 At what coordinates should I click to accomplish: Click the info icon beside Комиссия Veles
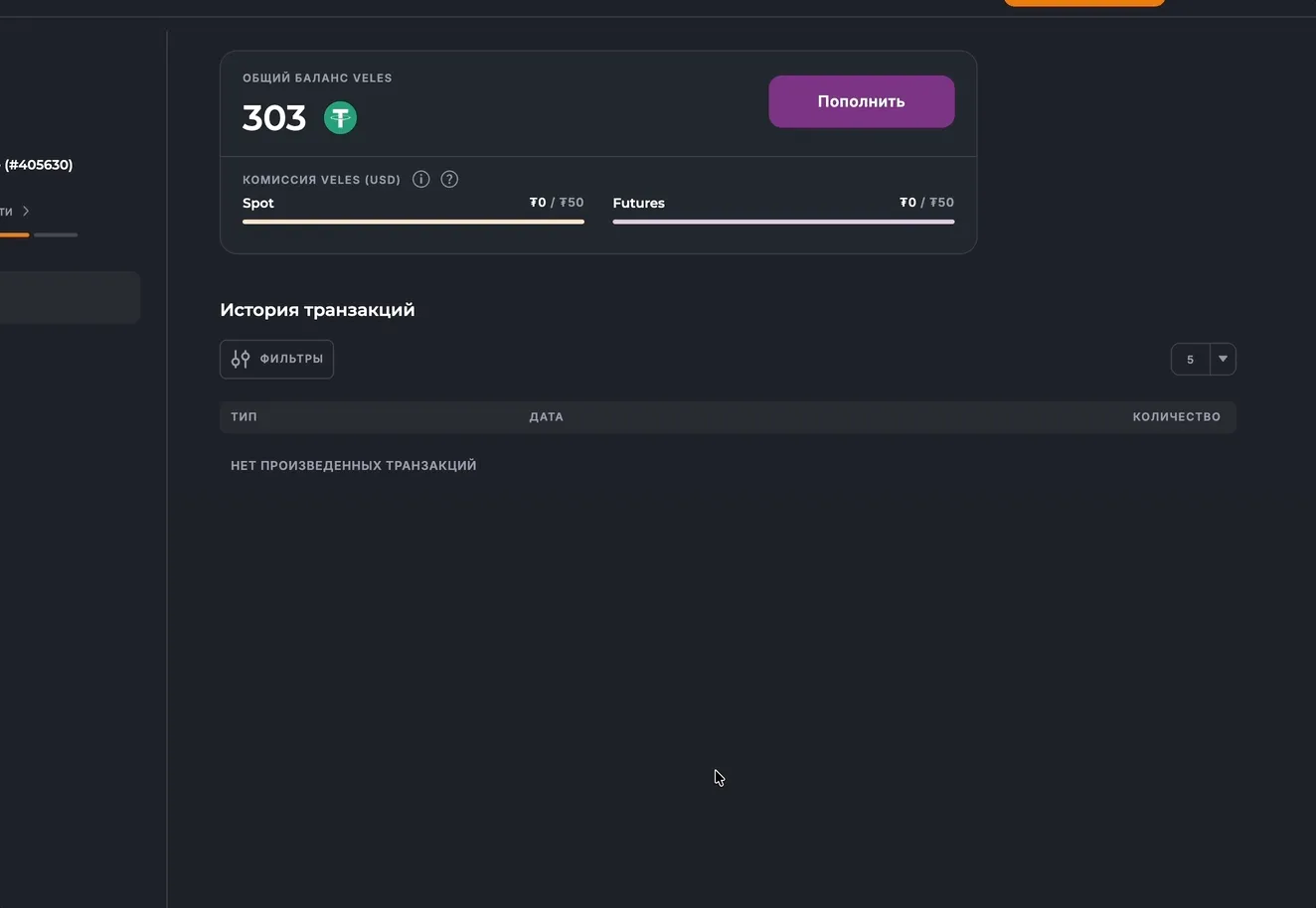tap(421, 180)
